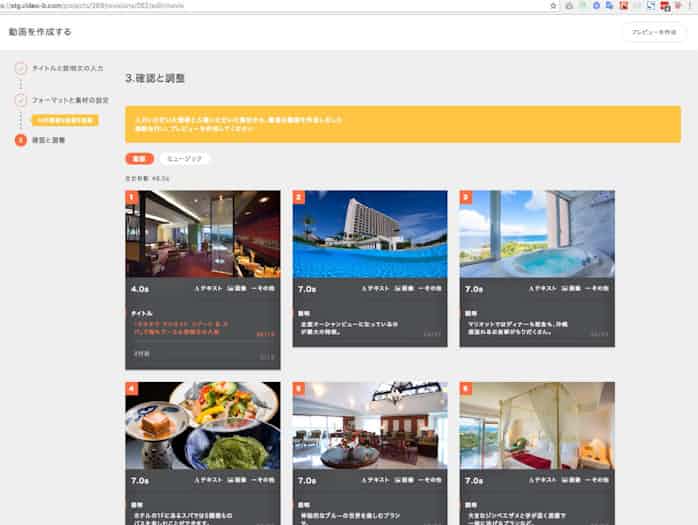The height and width of the screenshot is (525, 698).
Task: Select the hotel pool thumbnail of scene 2
Action: (369, 233)
